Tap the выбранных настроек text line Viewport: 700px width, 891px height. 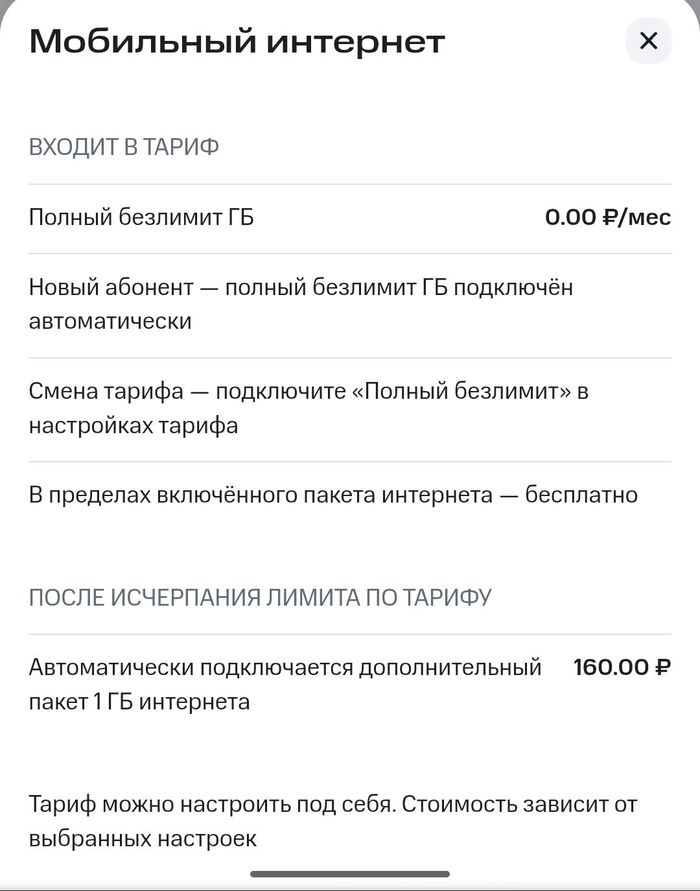[x=143, y=839]
